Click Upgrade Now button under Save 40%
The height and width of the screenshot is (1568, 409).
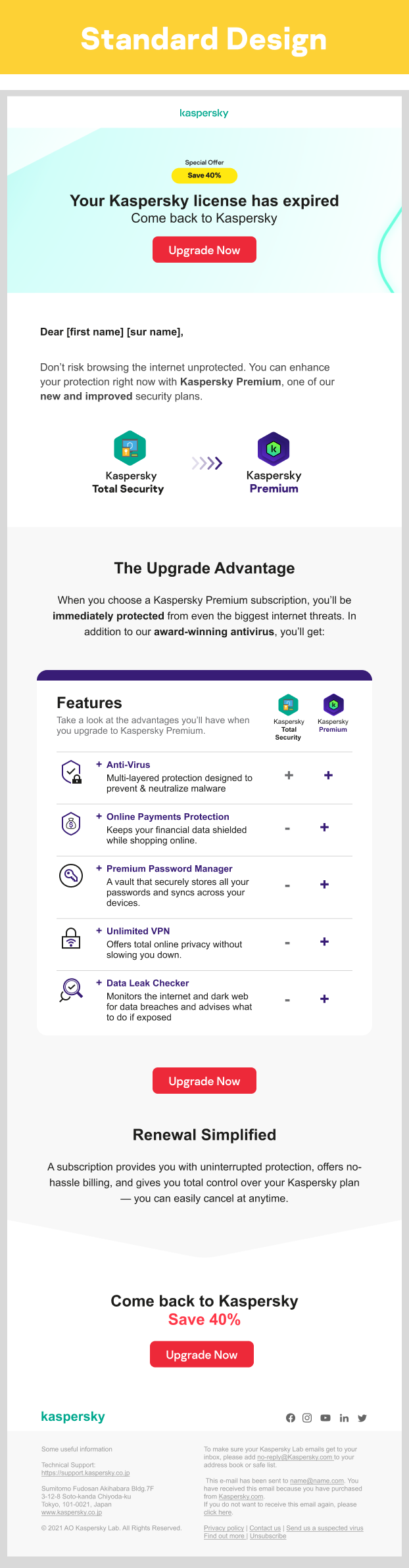[202, 1355]
